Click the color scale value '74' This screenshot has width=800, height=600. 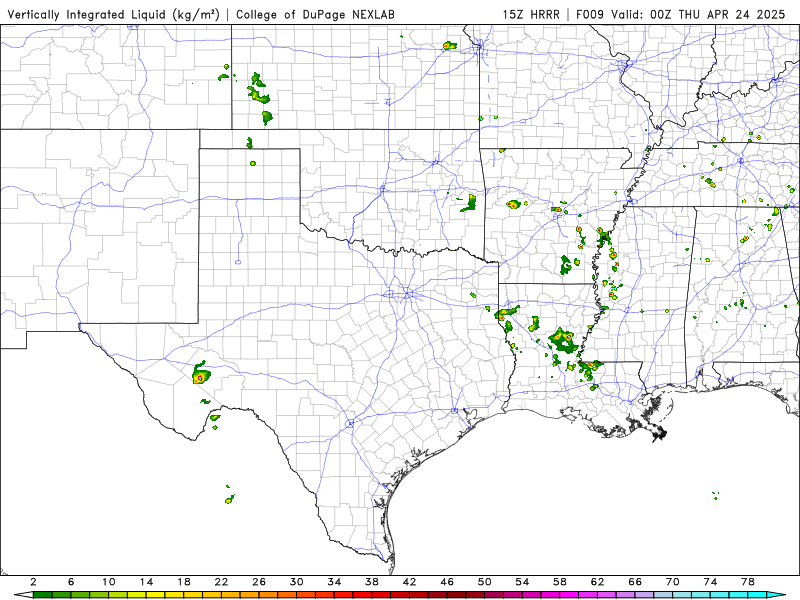pos(710,582)
